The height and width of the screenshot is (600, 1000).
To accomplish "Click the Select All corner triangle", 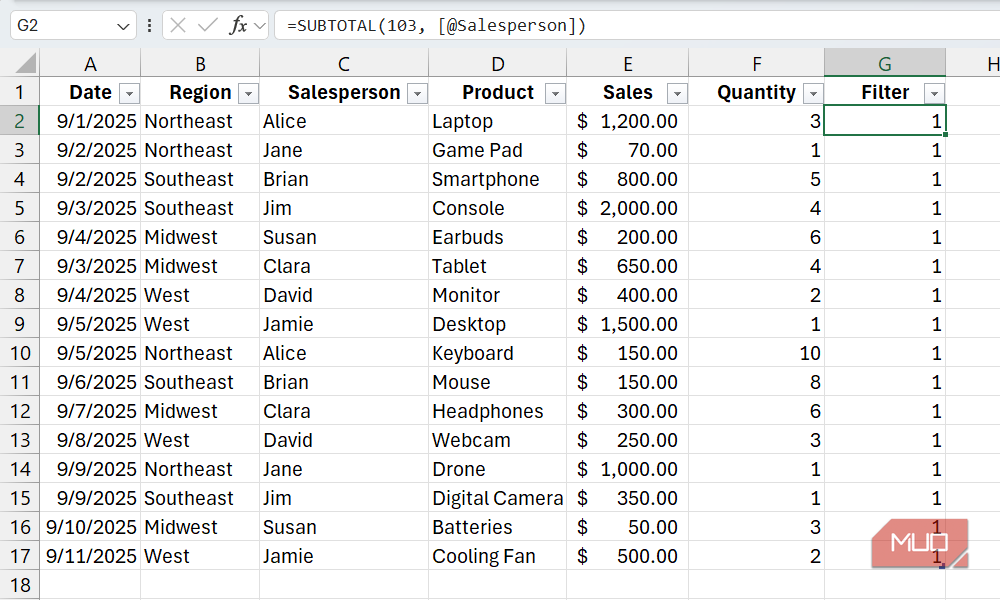I will point(20,64).
